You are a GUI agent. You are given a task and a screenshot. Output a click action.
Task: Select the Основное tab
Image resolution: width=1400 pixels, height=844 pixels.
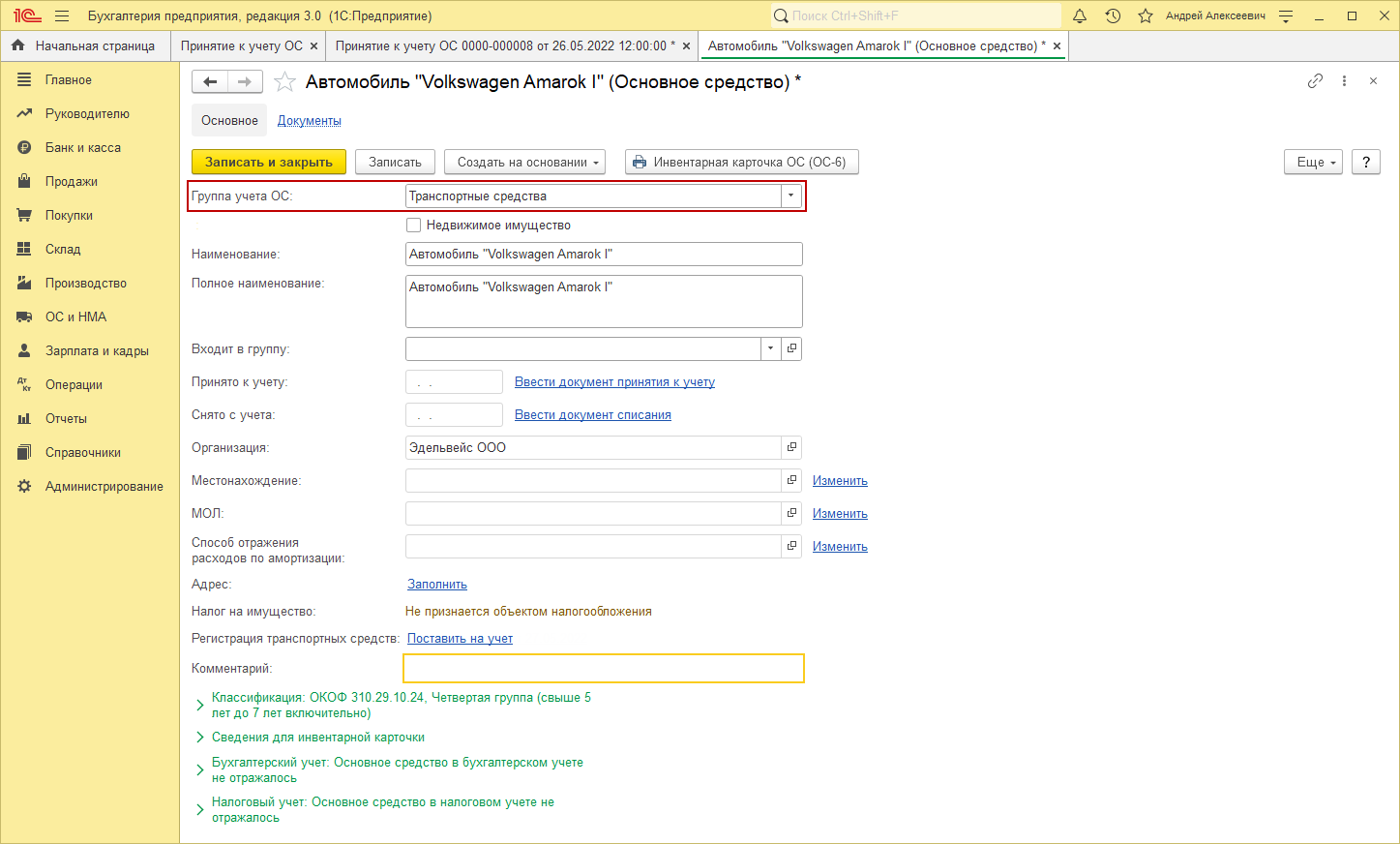(229, 120)
